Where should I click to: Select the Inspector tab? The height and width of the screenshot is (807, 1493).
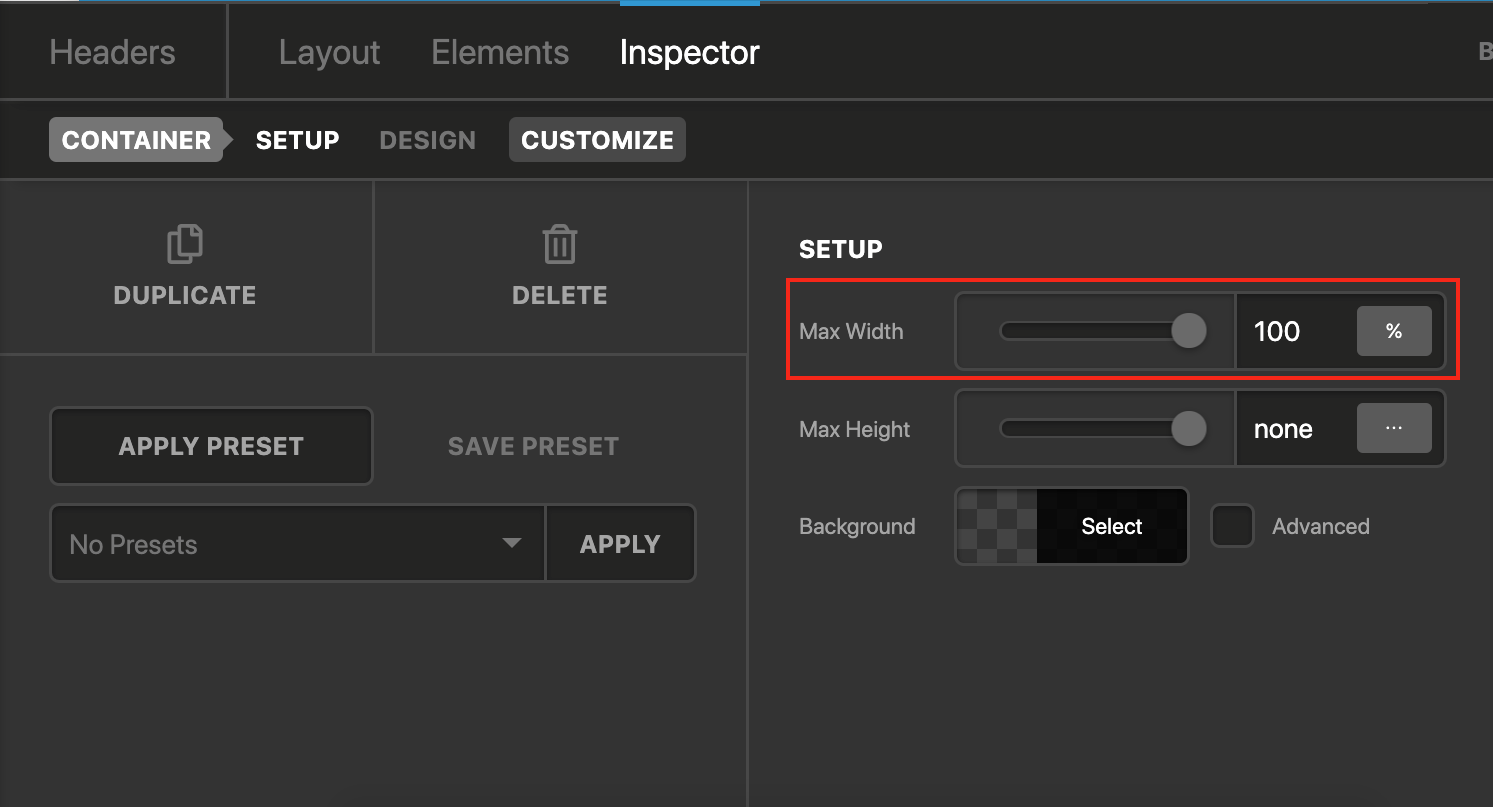[690, 52]
